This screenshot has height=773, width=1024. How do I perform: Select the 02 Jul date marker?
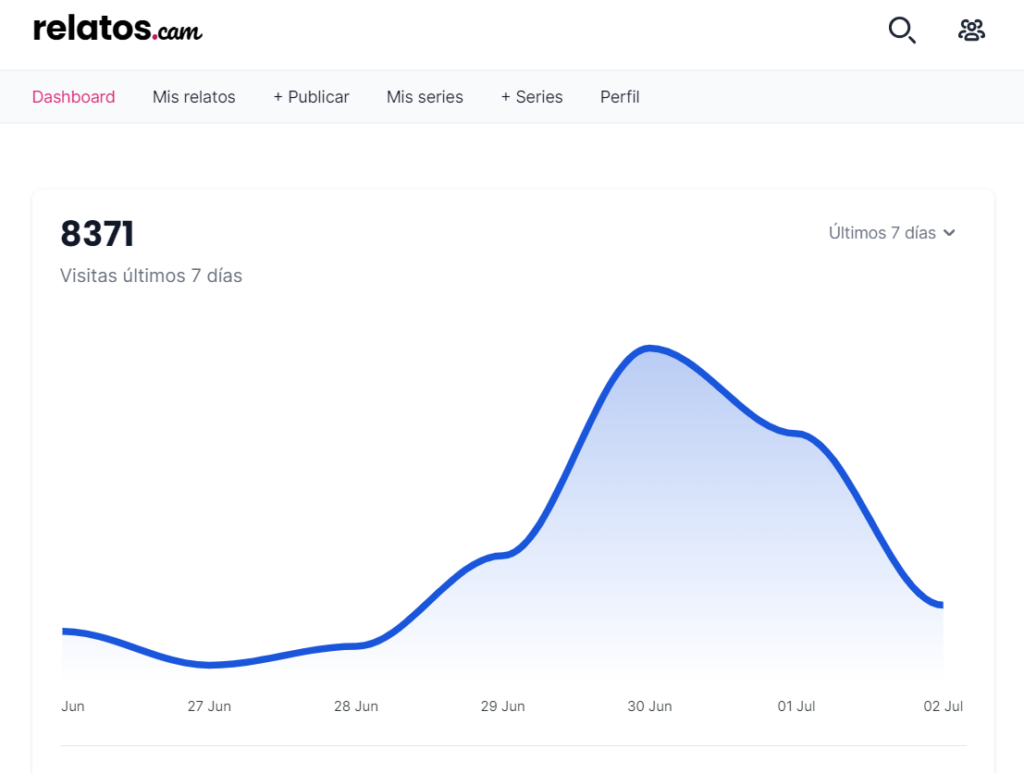click(x=943, y=706)
